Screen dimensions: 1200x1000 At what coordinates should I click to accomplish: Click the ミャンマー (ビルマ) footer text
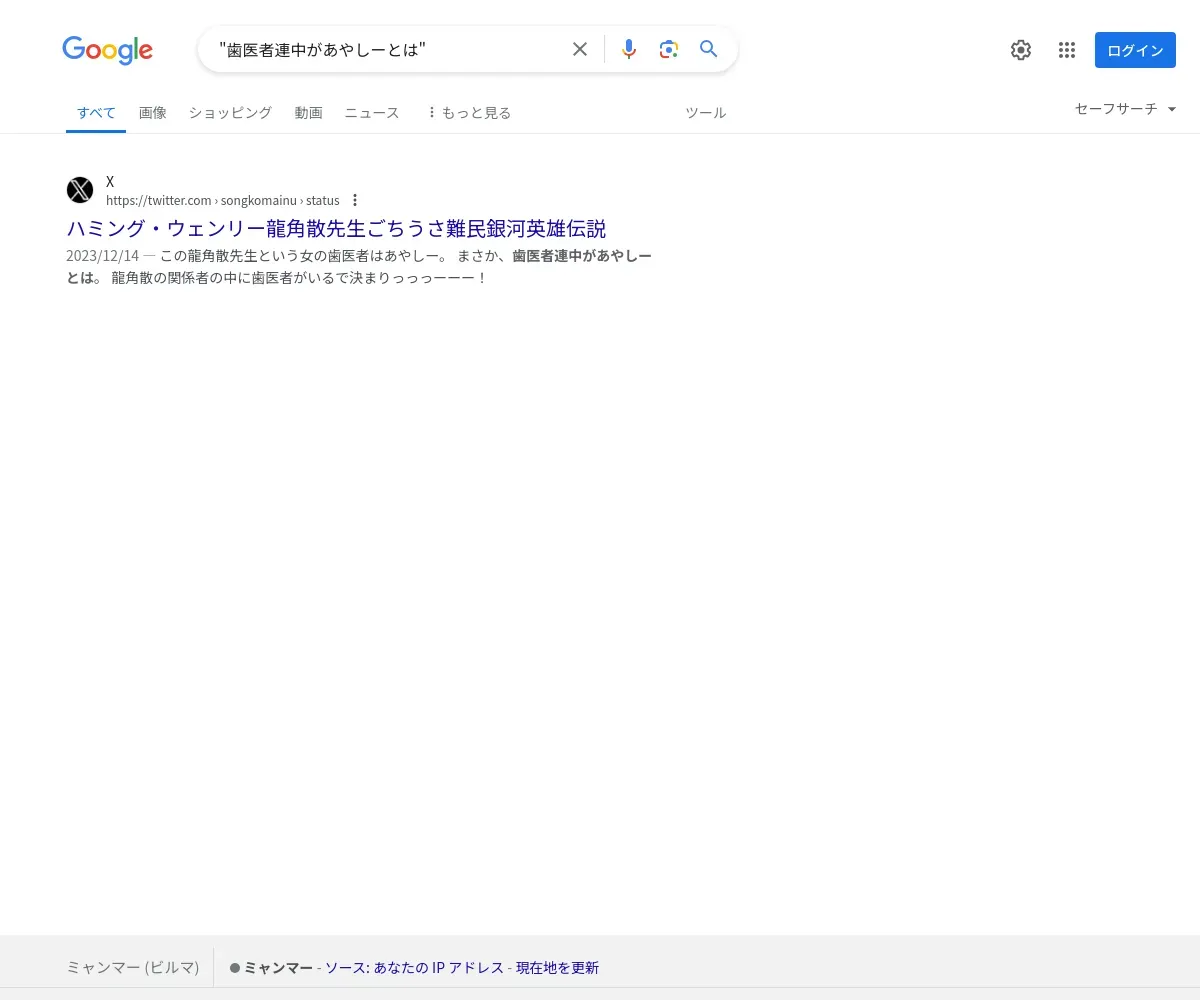click(133, 968)
